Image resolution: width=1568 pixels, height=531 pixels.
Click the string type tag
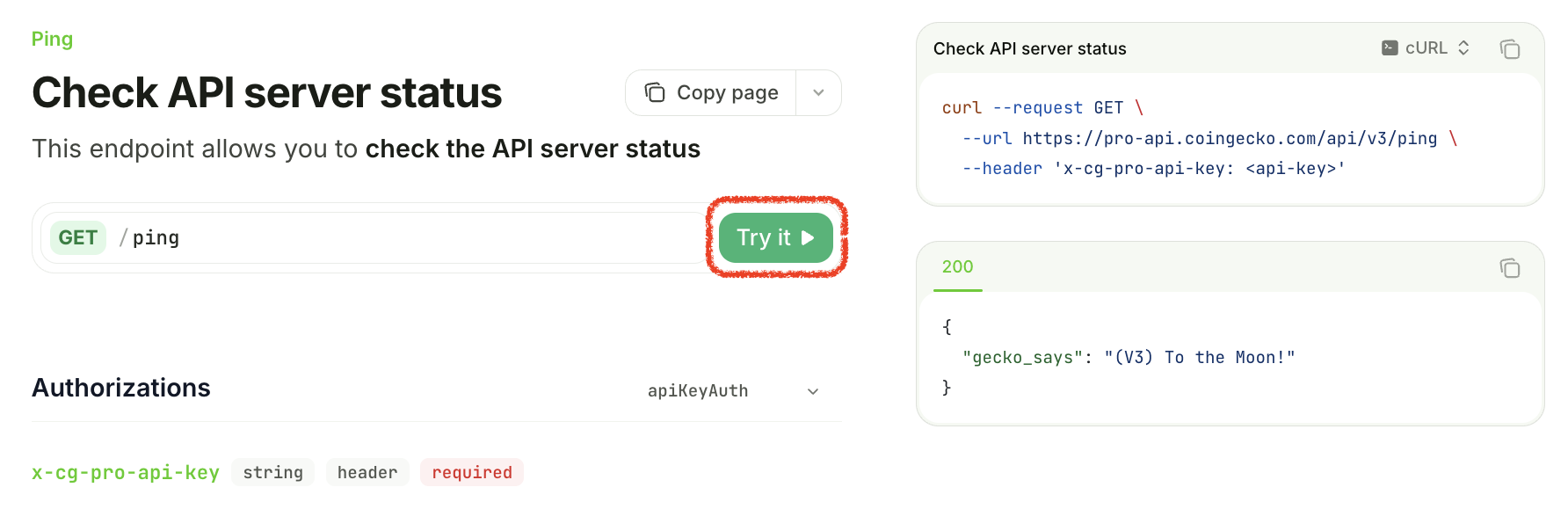272,472
